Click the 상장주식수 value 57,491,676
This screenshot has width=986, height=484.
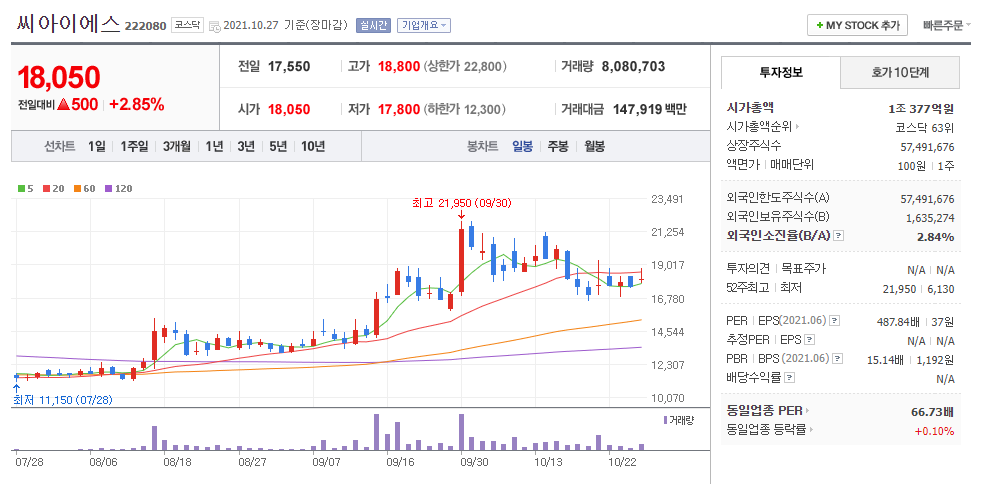pos(927,147)
